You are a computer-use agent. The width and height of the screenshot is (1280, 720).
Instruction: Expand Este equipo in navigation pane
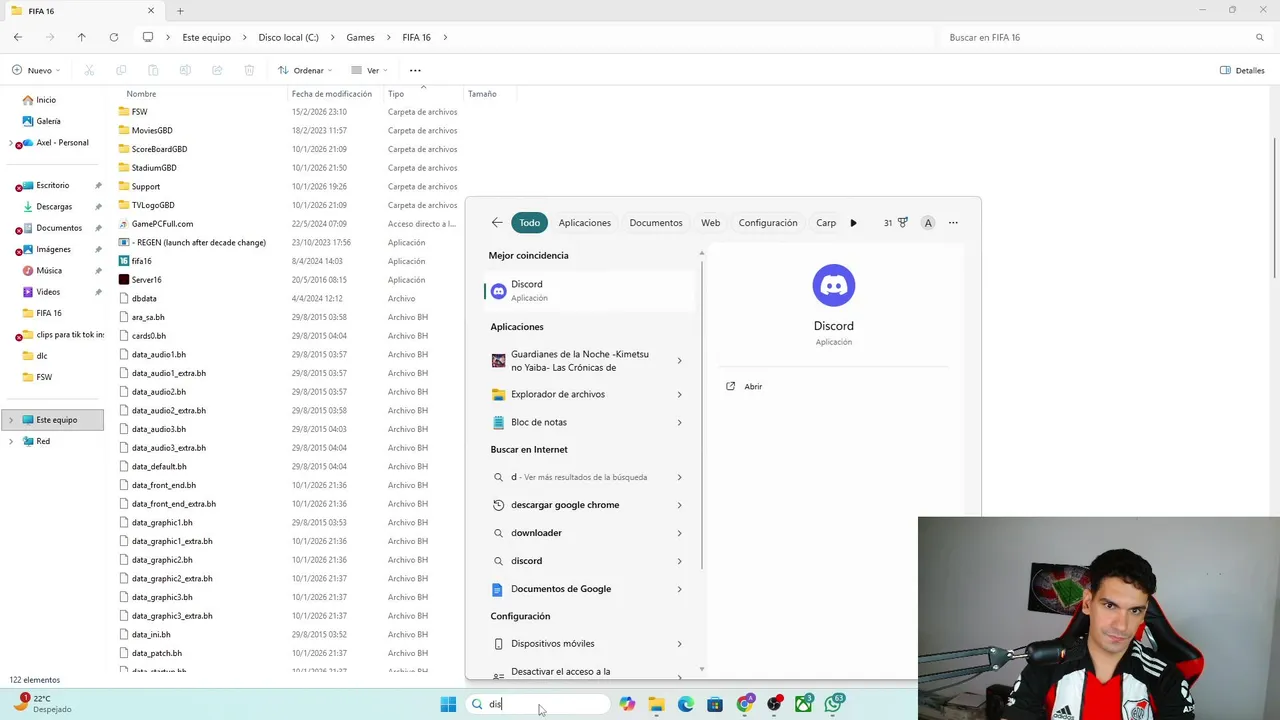(x=10, y=420)
